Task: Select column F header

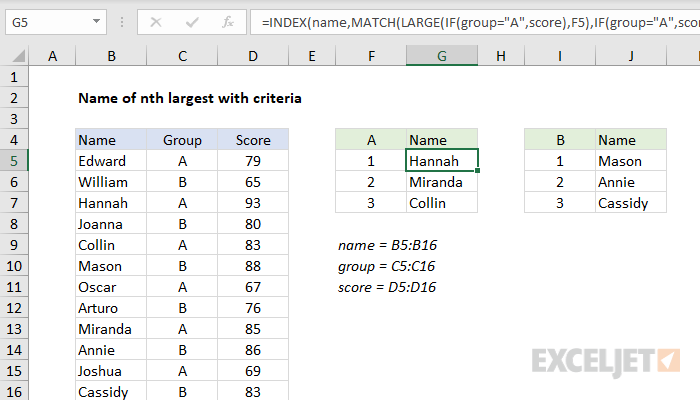Action: 371,56
